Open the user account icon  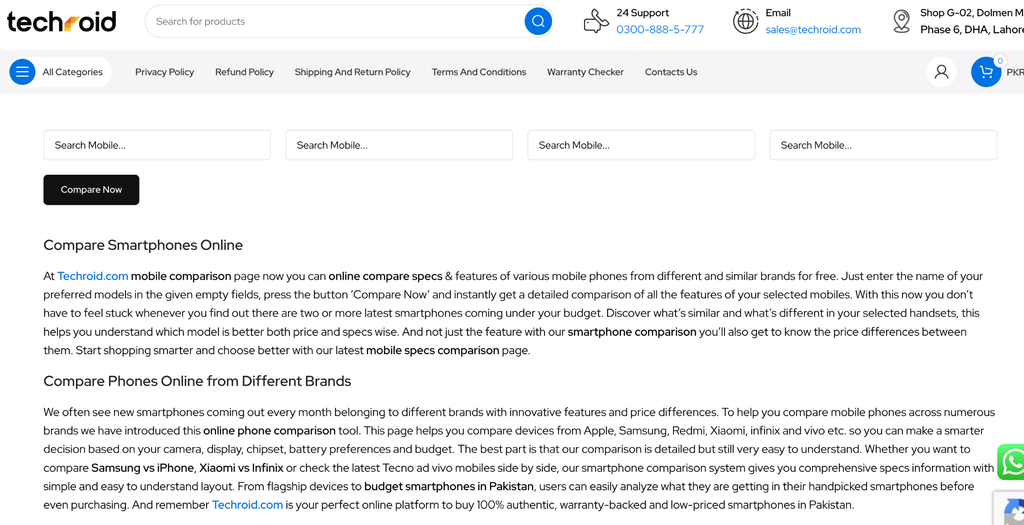tap(941, 72)
